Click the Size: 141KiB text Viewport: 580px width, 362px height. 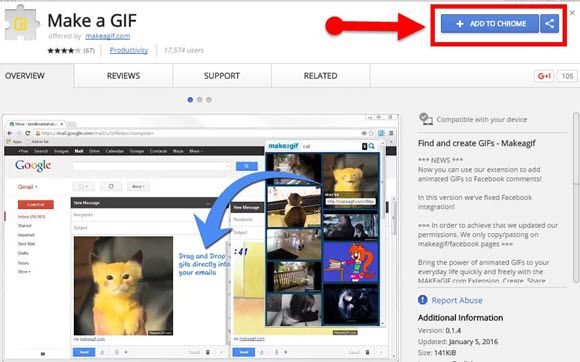(437, 353)
